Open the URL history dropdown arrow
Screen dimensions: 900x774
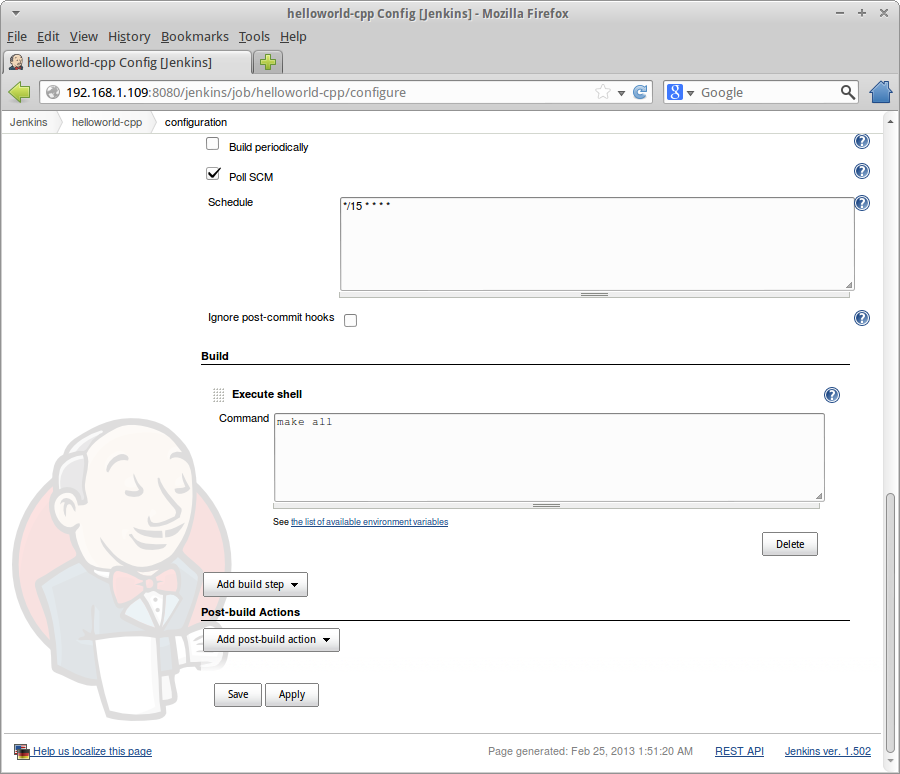(x=621, y=93)
